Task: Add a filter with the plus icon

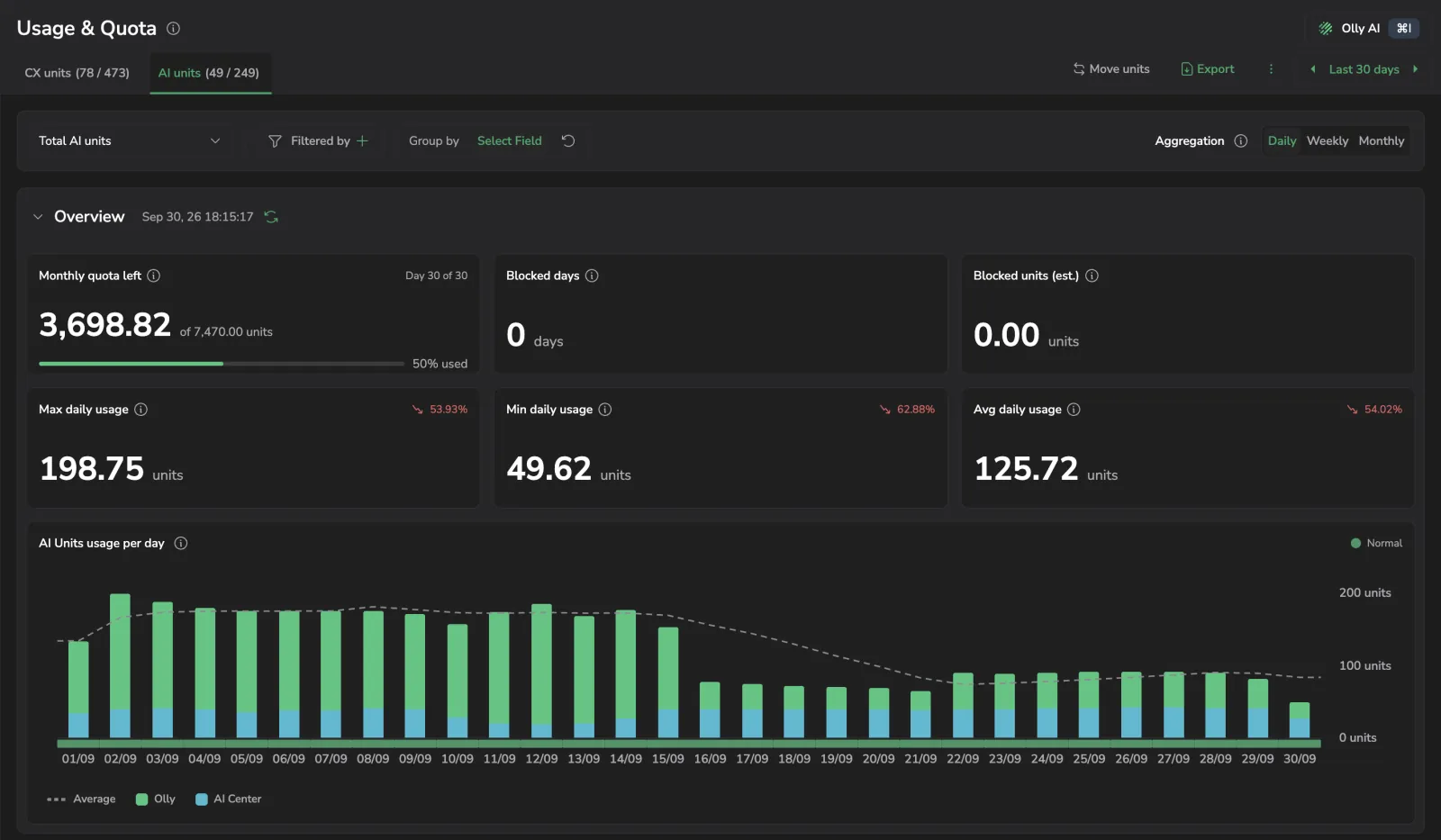Action: (x=363, y=141)
